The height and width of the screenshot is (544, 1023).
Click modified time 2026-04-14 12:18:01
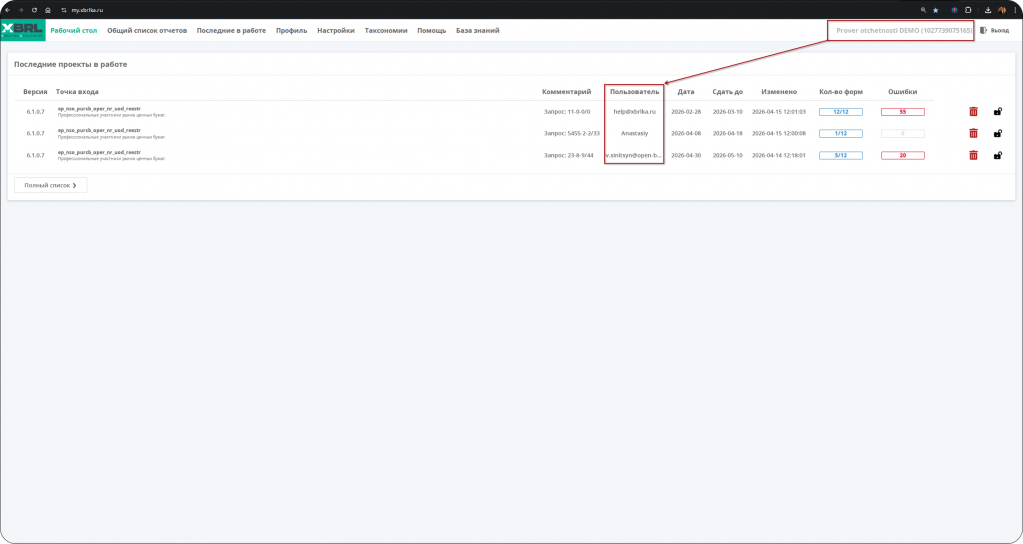(779, 155)
